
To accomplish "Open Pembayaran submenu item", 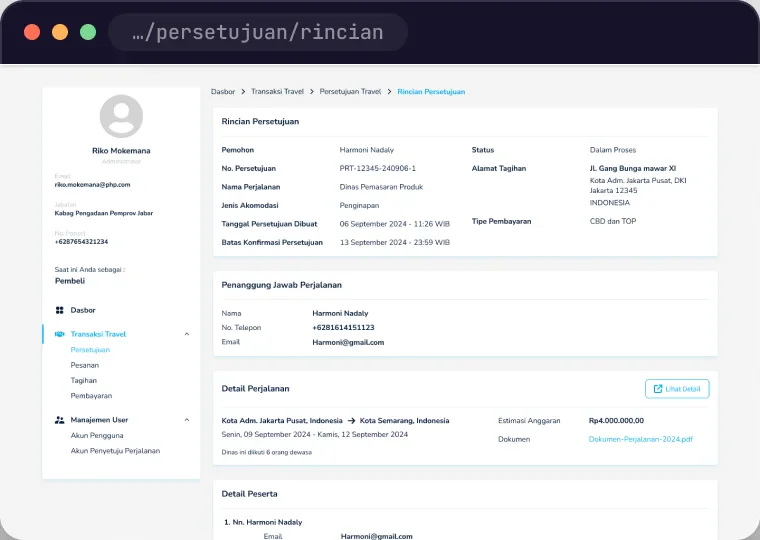I will coord(91,396).
